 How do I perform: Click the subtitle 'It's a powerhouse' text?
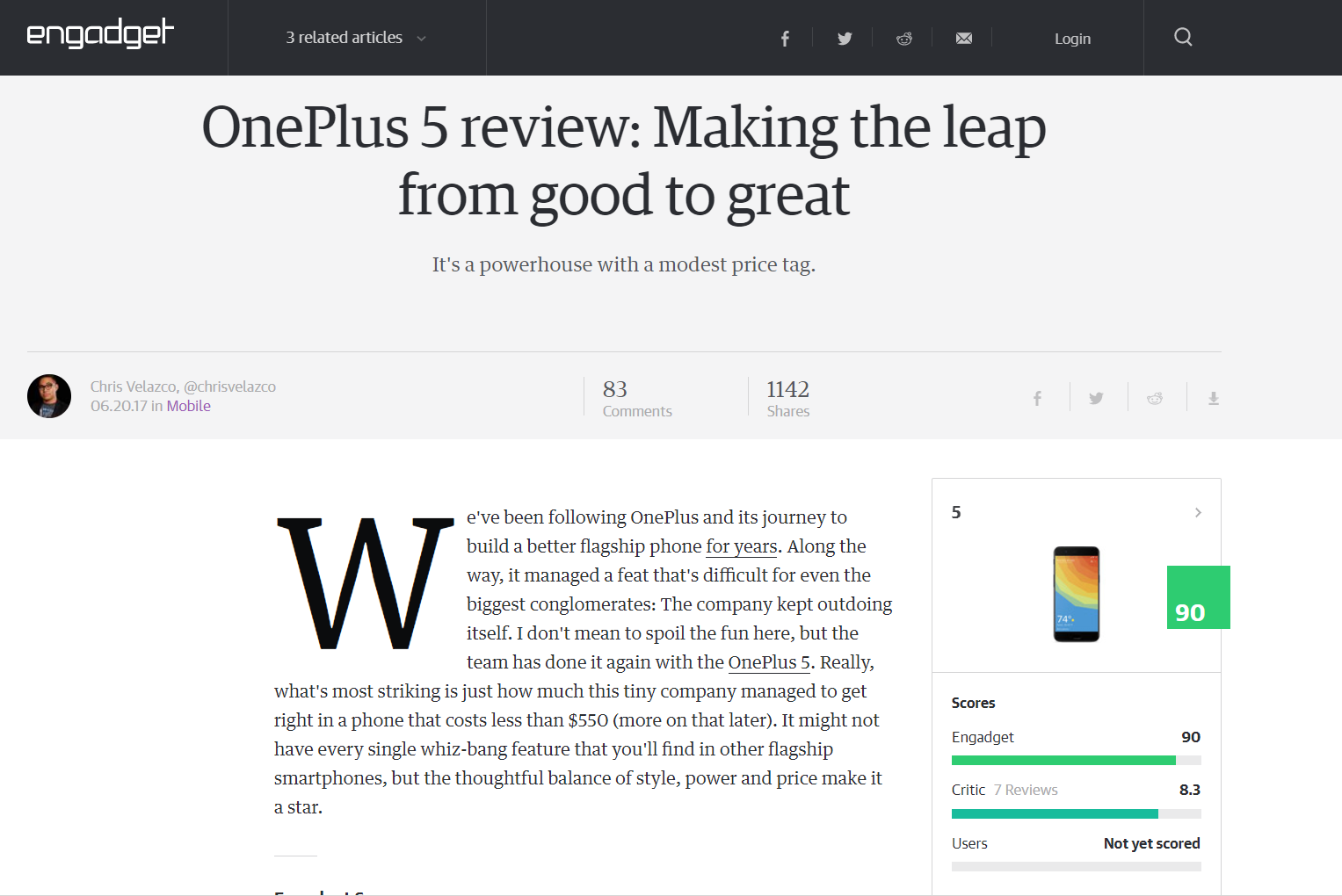tap(624, 264)
